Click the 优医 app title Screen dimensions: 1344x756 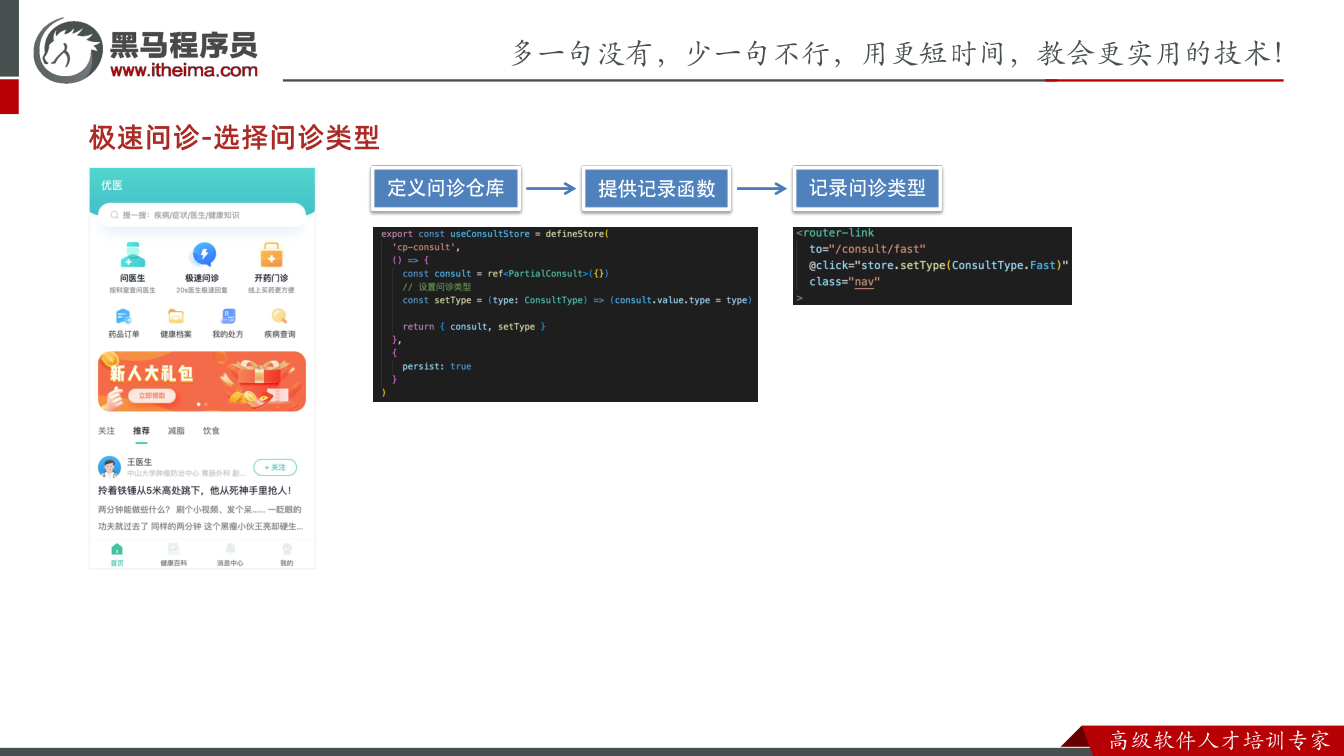click(x=112, y=185)
